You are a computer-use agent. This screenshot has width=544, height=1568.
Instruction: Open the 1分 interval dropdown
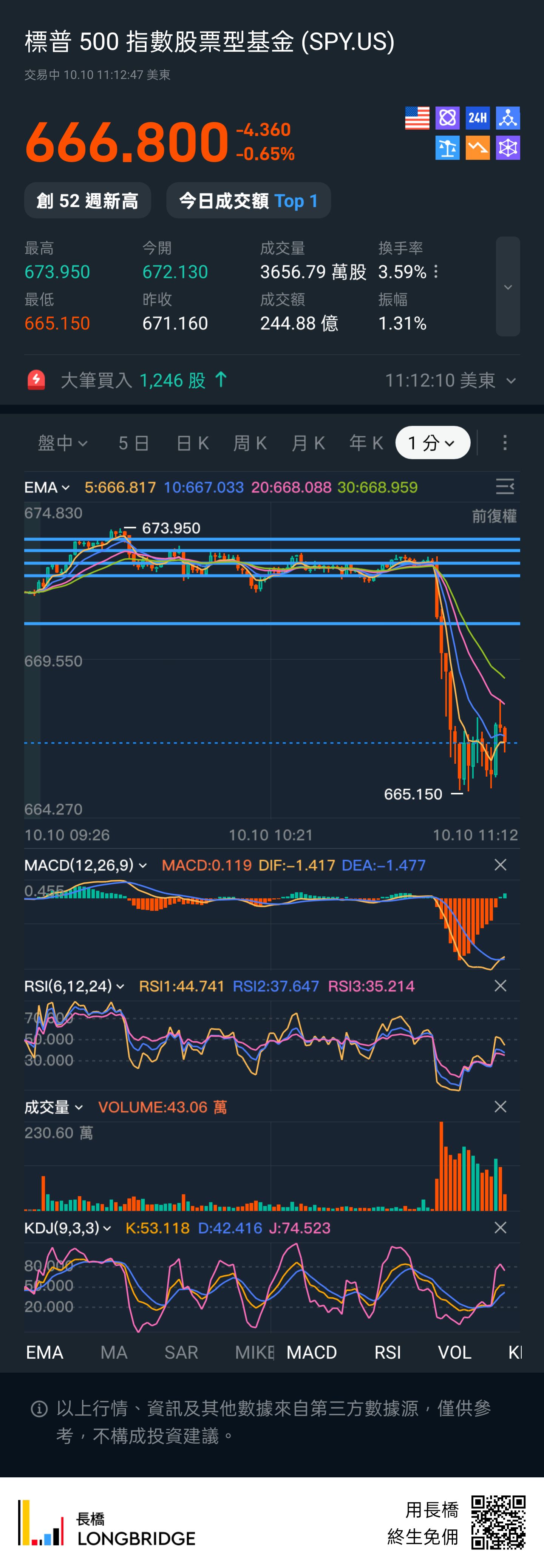click(x=432, y=443)
